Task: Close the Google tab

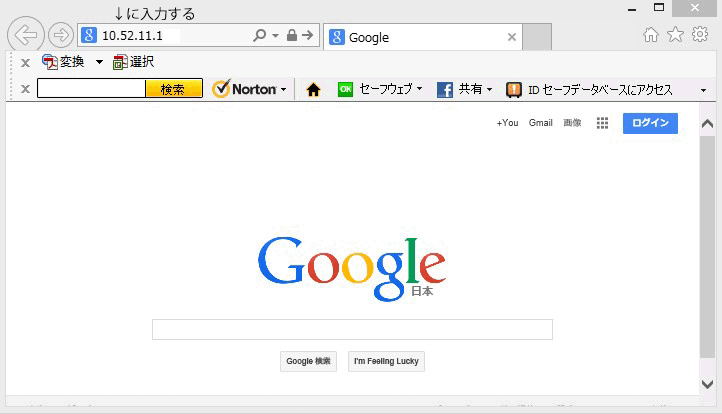Action: 512,38
